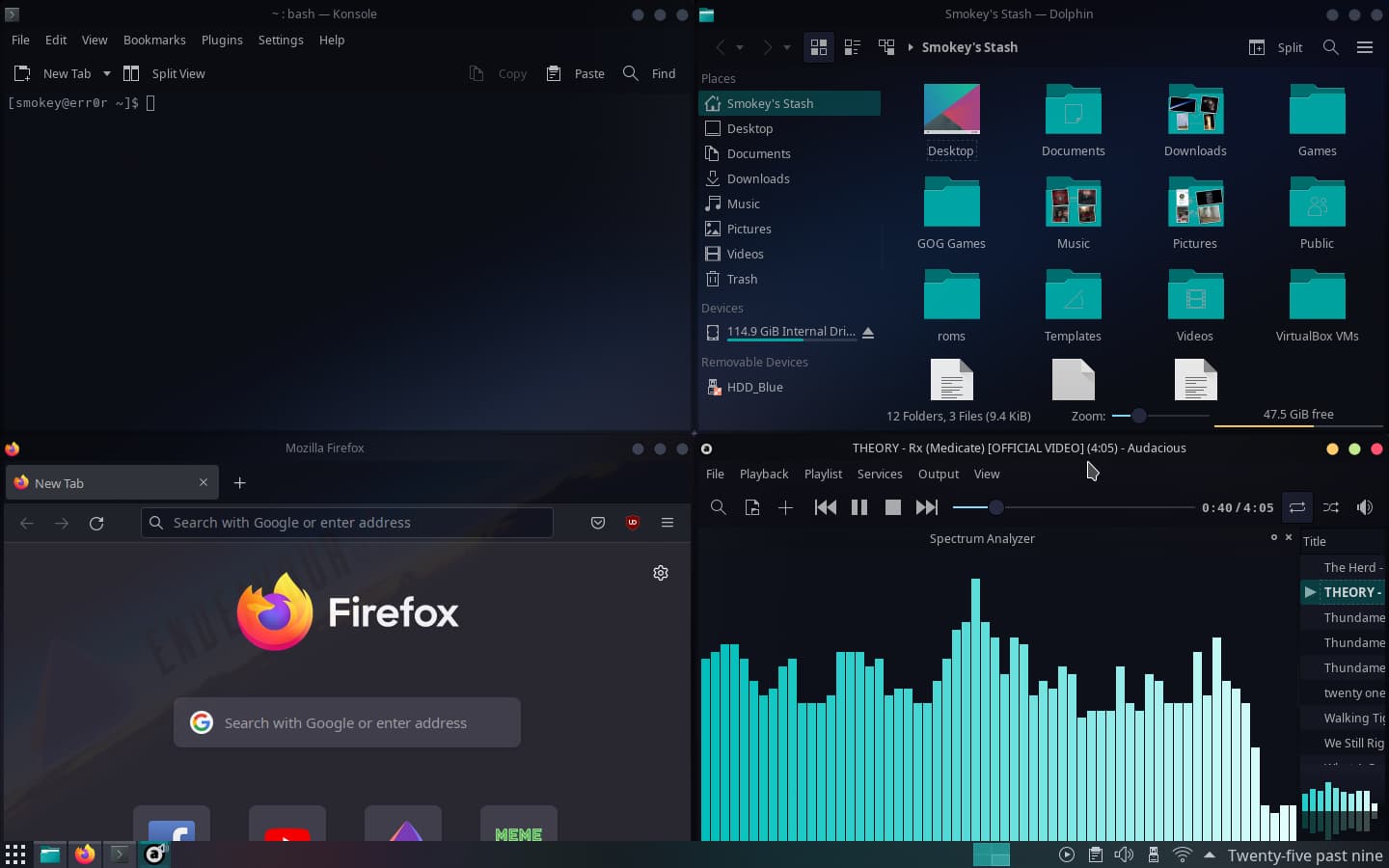The height and width of the screenshot is (868, 1389).
Task: Click the Paste button in Konsole
Action: click(x=576, y=73)
